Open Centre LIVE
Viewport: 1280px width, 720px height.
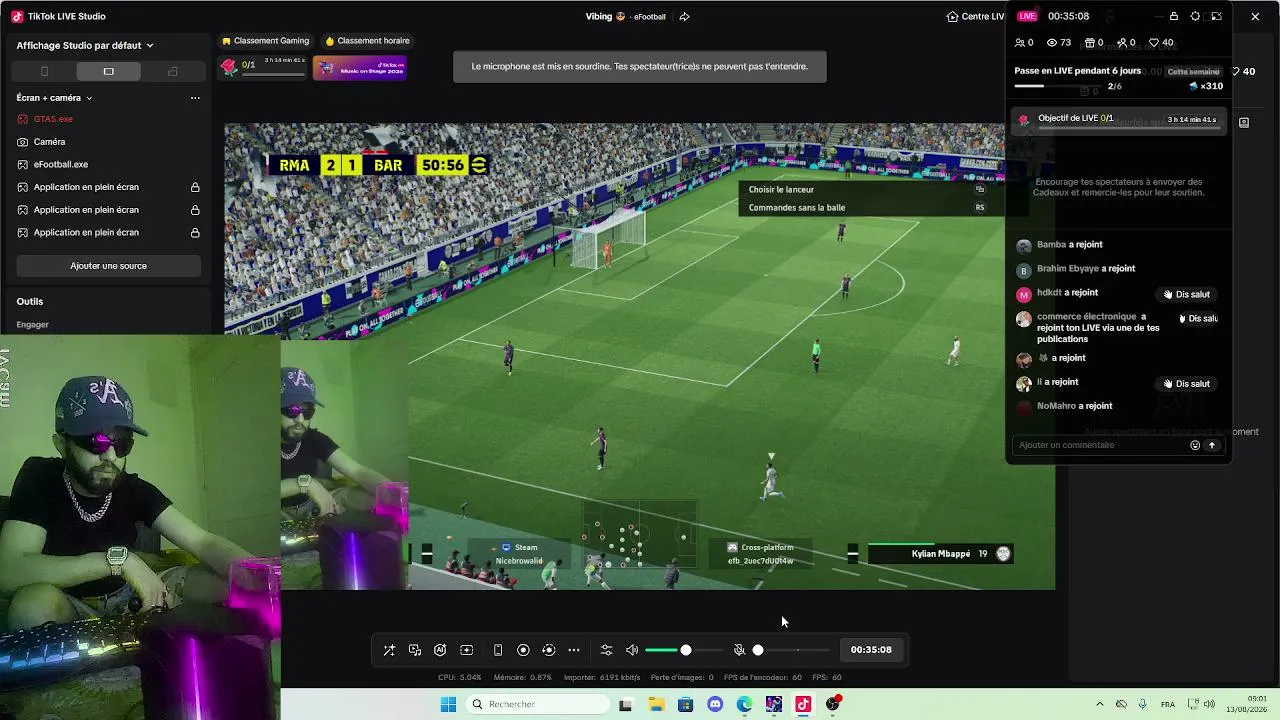(x=975, y=17)
